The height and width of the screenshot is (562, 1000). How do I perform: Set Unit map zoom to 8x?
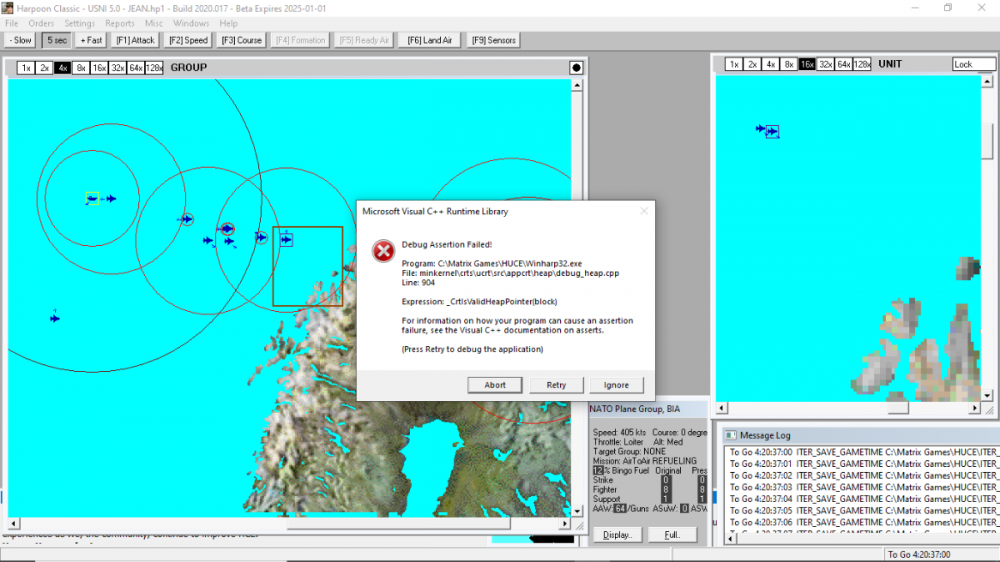(x=789, y=64)
